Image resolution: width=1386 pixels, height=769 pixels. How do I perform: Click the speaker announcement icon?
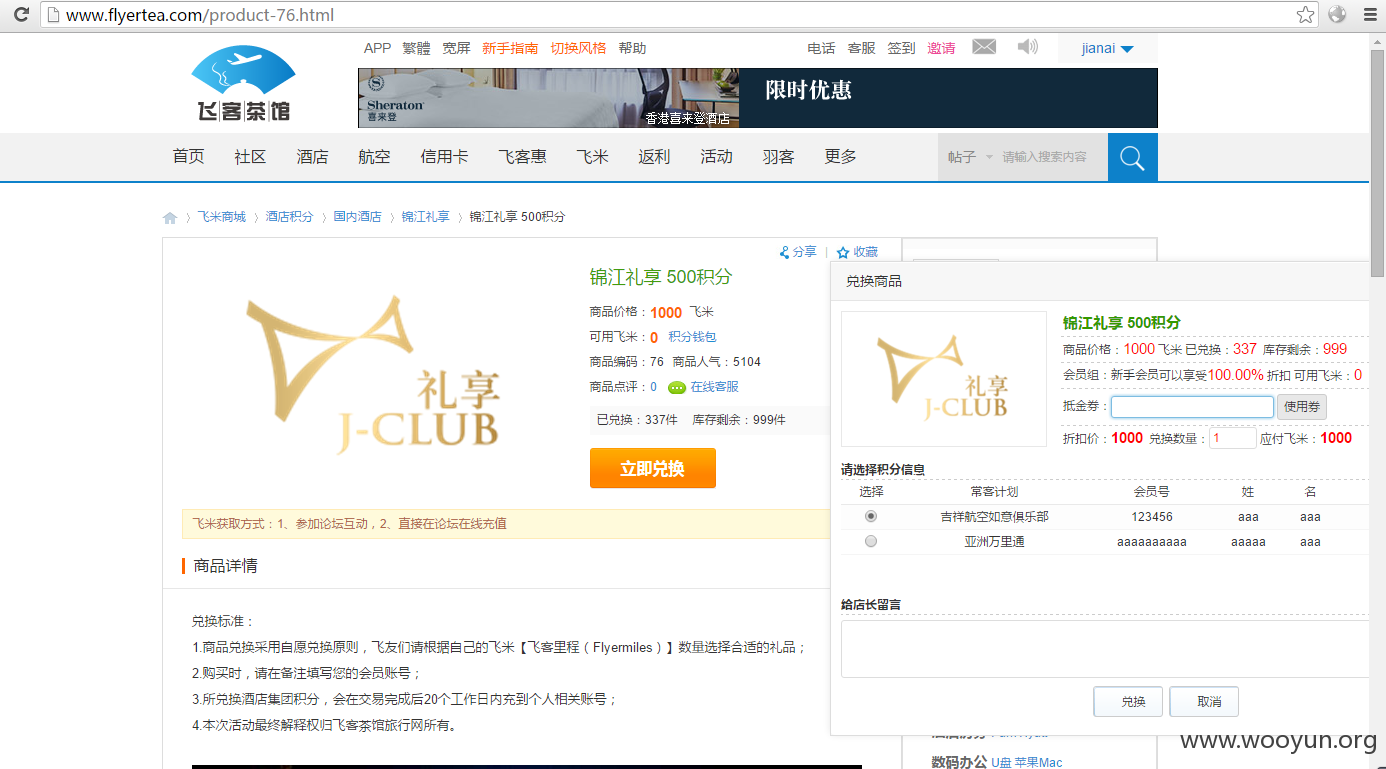click(x=1028, y=47)
